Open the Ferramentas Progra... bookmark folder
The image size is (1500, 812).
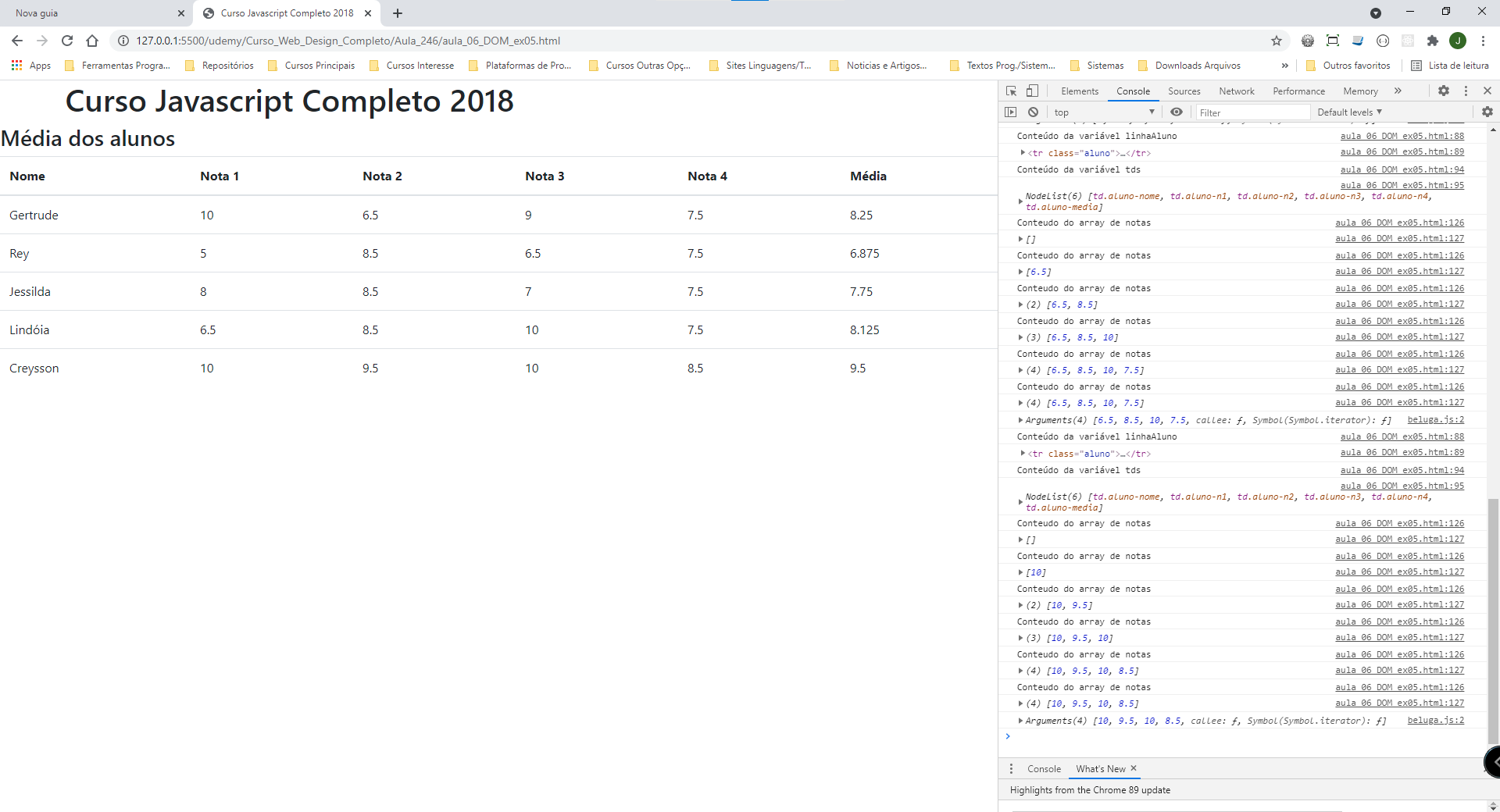point(117,66)
